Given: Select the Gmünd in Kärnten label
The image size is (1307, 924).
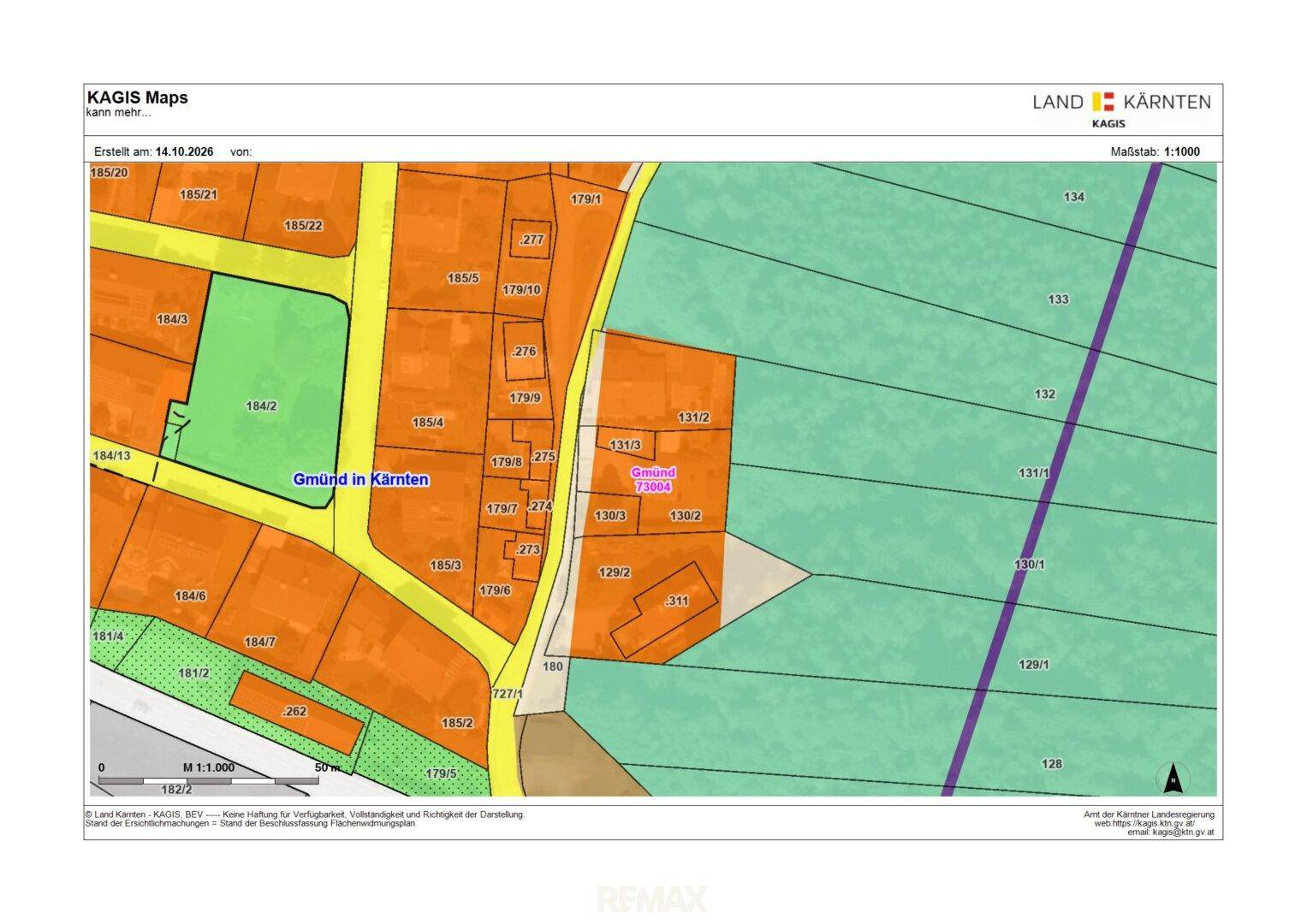Looking at the screenshot, I should pyautogui.click(x=360, y=479).
